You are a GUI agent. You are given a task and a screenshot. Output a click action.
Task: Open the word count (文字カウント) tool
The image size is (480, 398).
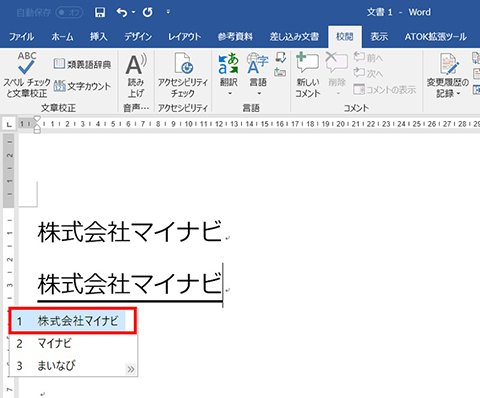82,86
